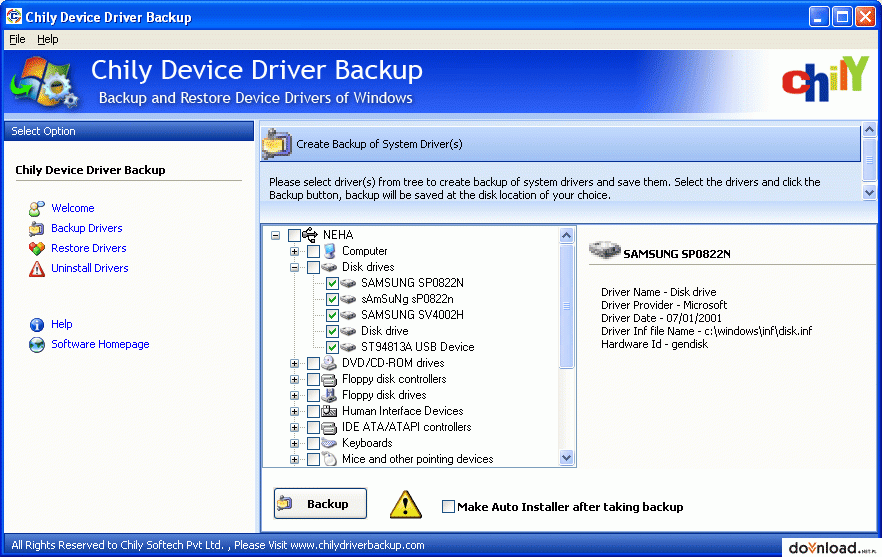Expand the Keyboards node
The height and width of the screenshot is (557, 882).
point(294,443)
